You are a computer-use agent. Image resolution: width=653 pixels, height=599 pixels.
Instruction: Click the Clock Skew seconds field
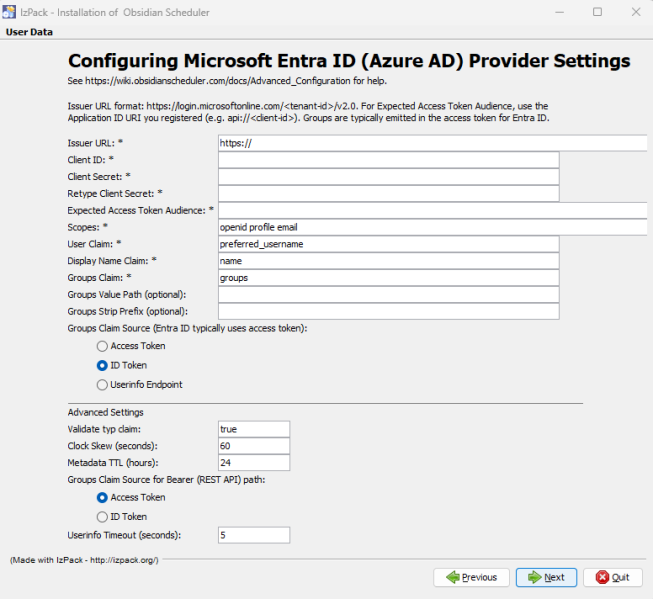coord(254,446)
